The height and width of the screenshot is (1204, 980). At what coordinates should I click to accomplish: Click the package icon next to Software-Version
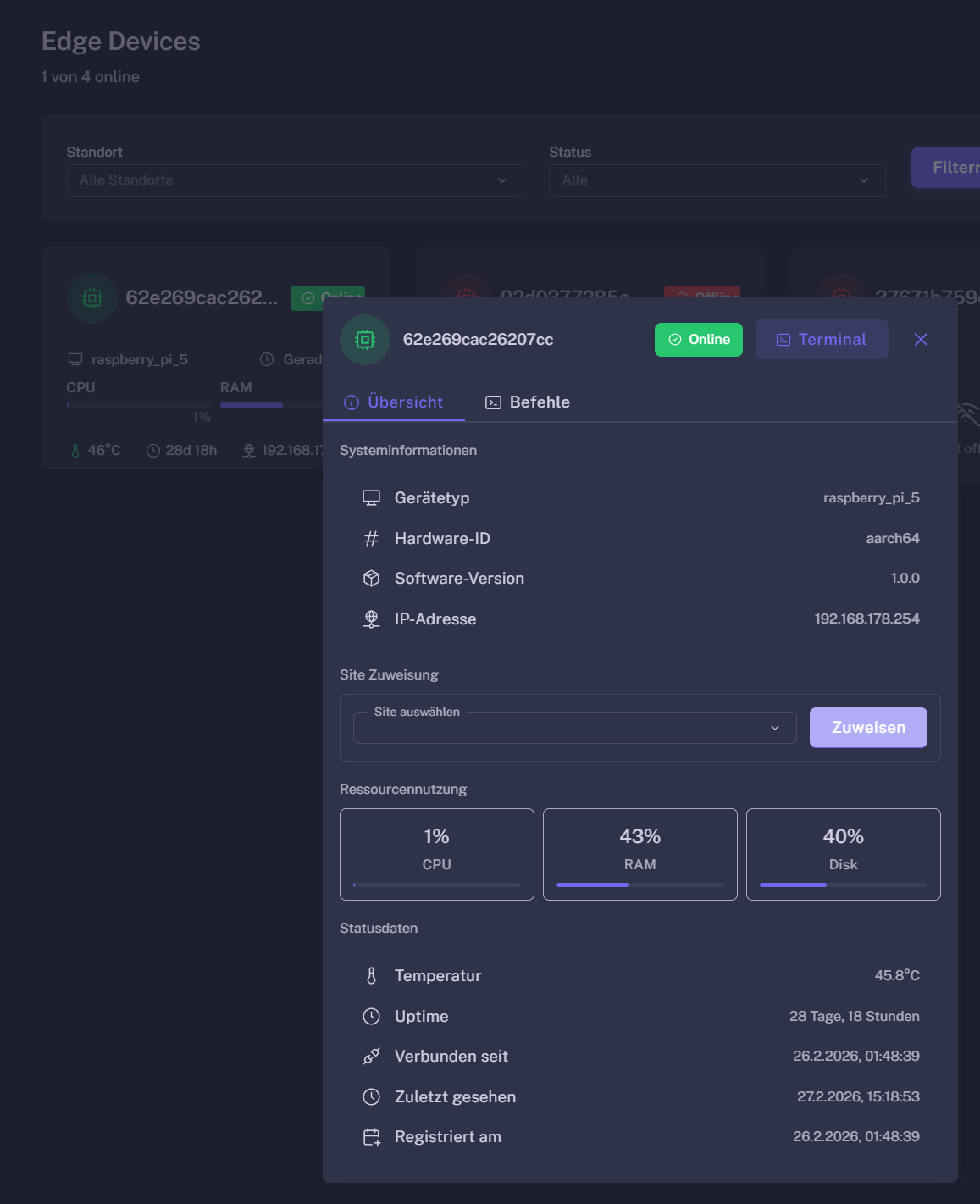[371, 579]
